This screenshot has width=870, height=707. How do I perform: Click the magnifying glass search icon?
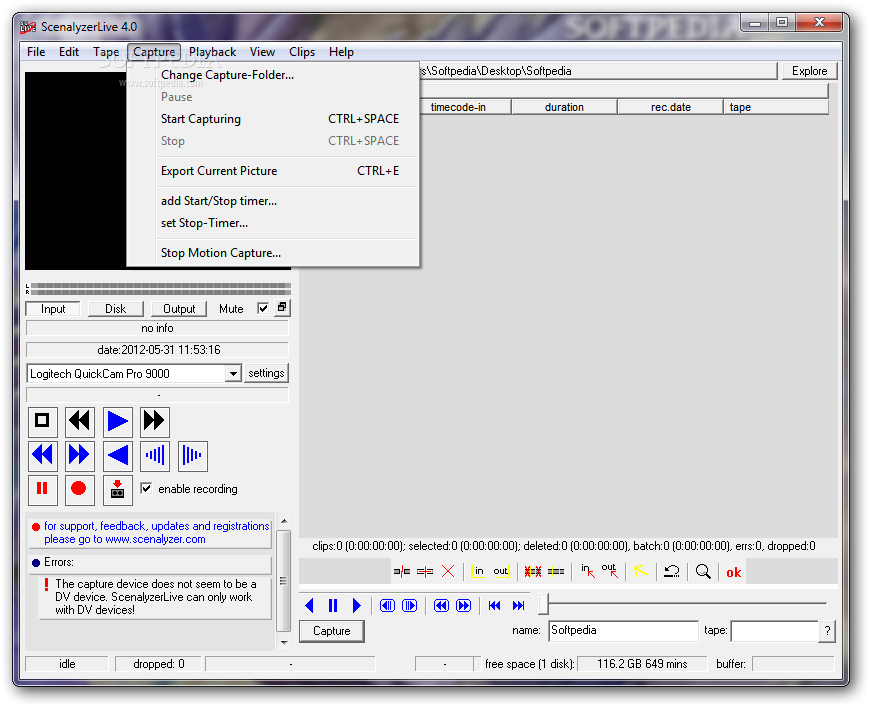703,572
